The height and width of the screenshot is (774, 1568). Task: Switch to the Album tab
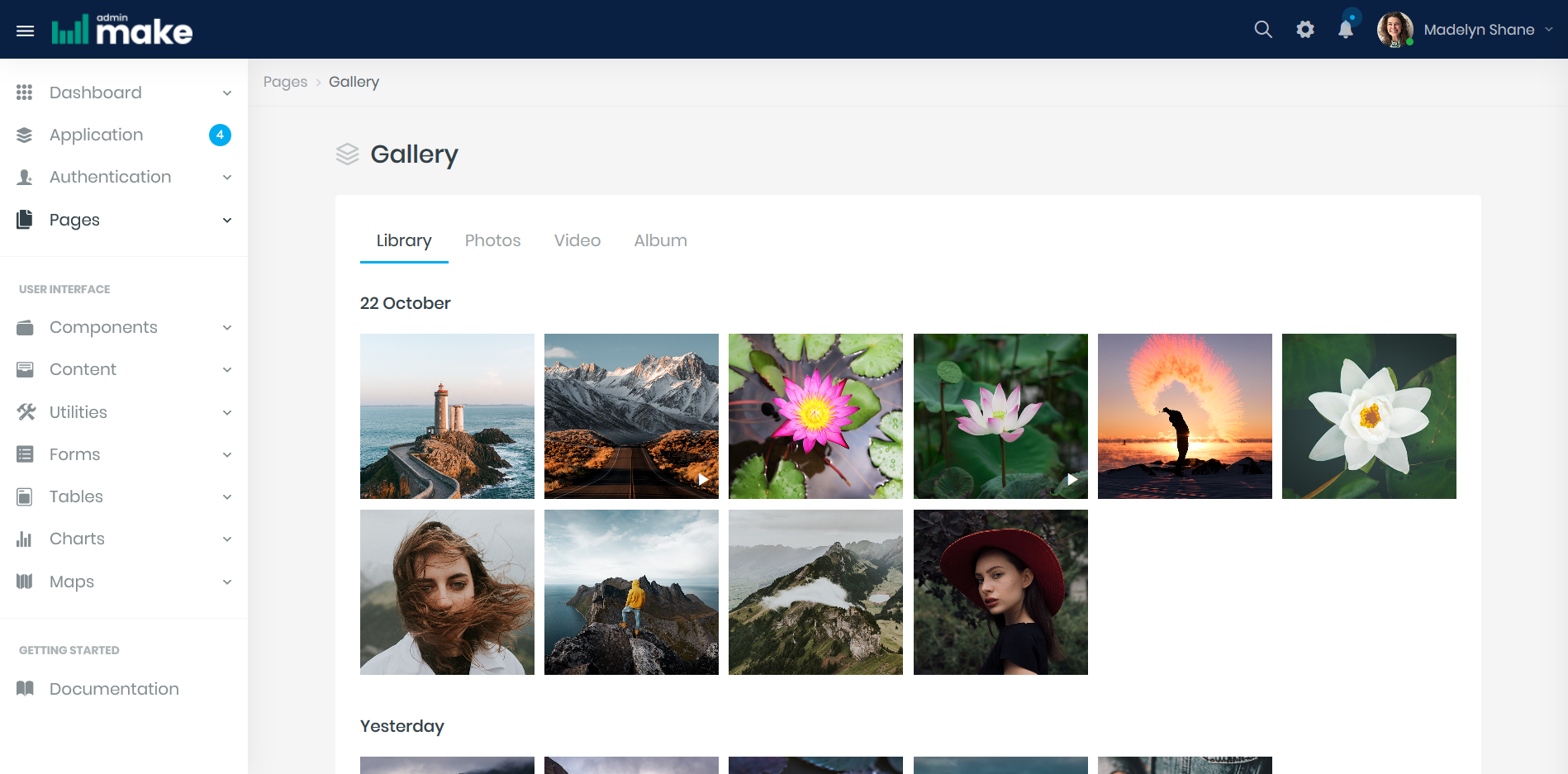coord(660,240)
